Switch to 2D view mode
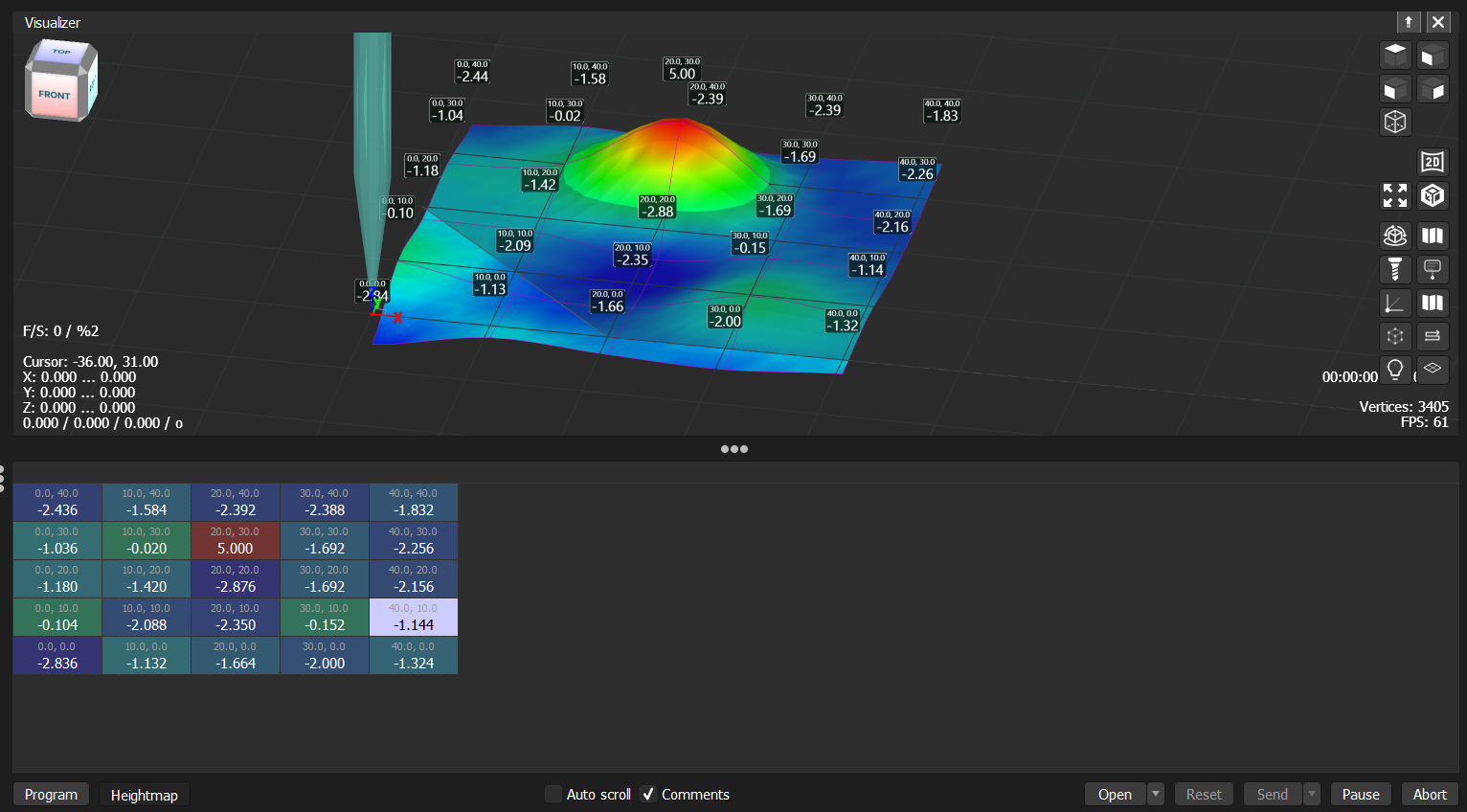 [x=1433, y=162]
